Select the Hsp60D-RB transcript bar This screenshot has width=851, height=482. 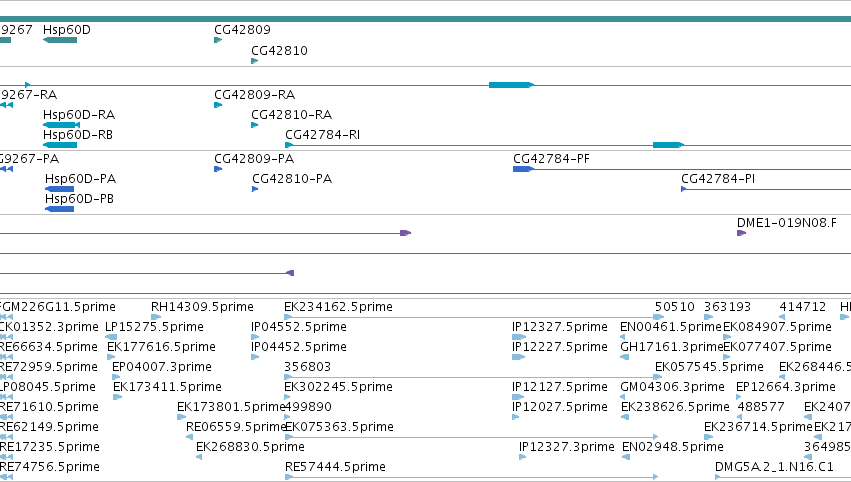tap(60, 145)
